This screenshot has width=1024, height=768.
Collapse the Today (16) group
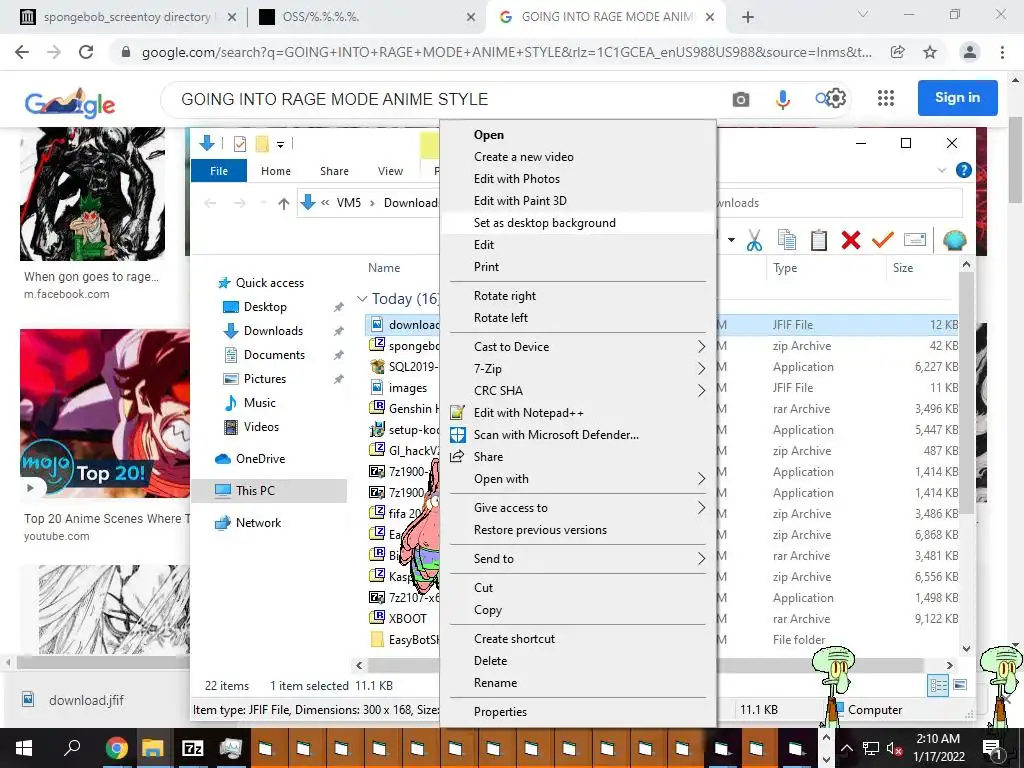362,298
